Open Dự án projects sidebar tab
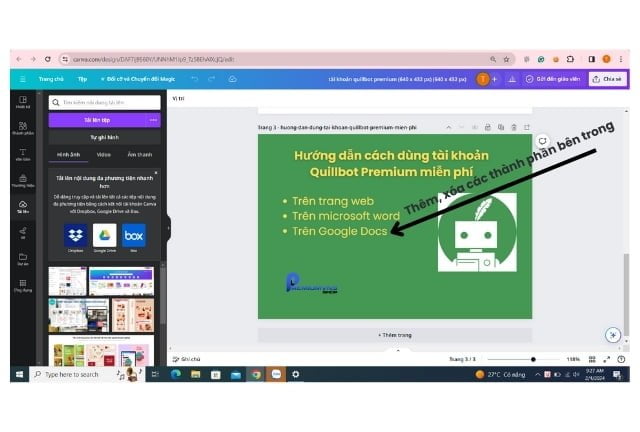 (23, 259)
